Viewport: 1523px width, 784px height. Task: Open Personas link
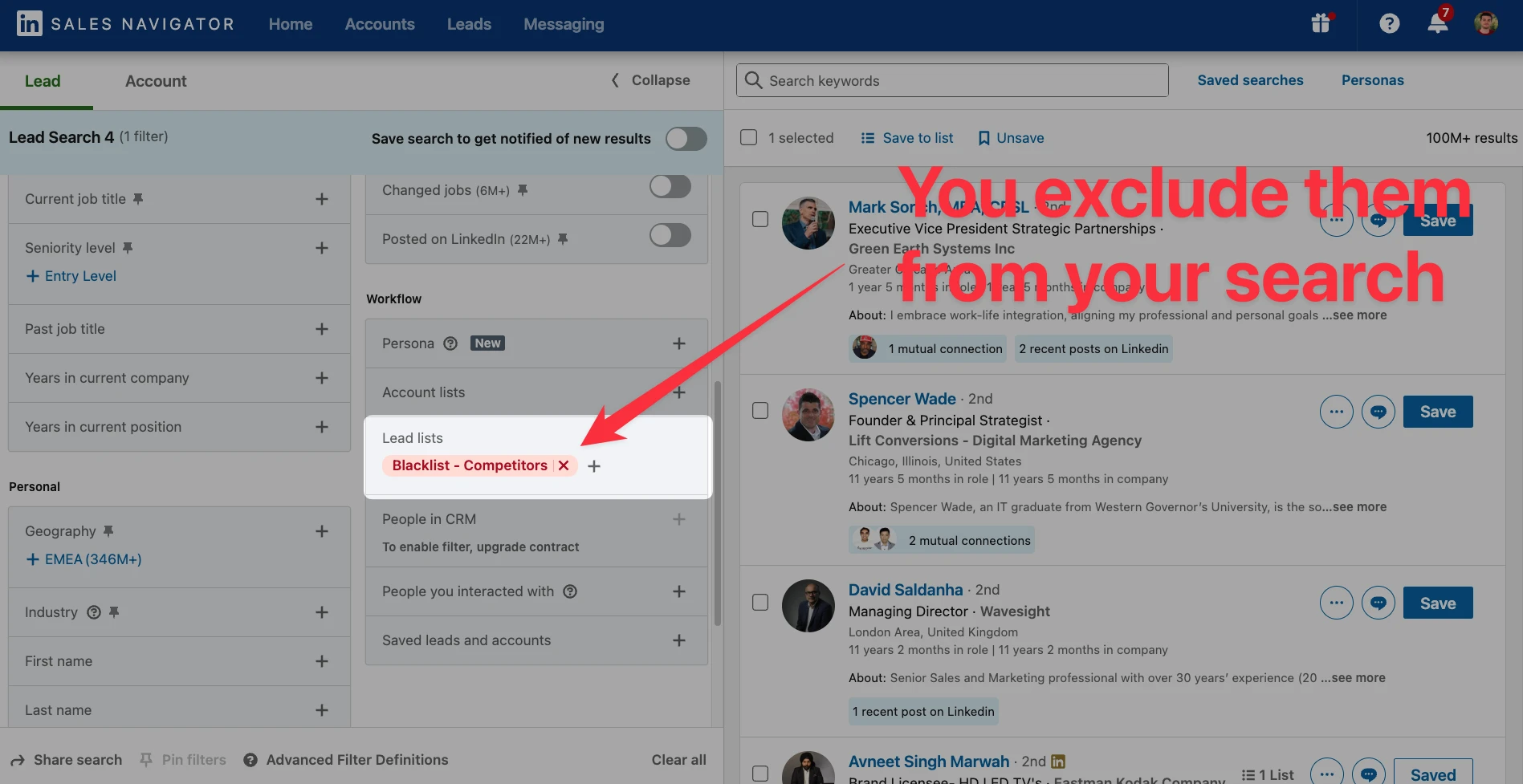click(1372, 80)
